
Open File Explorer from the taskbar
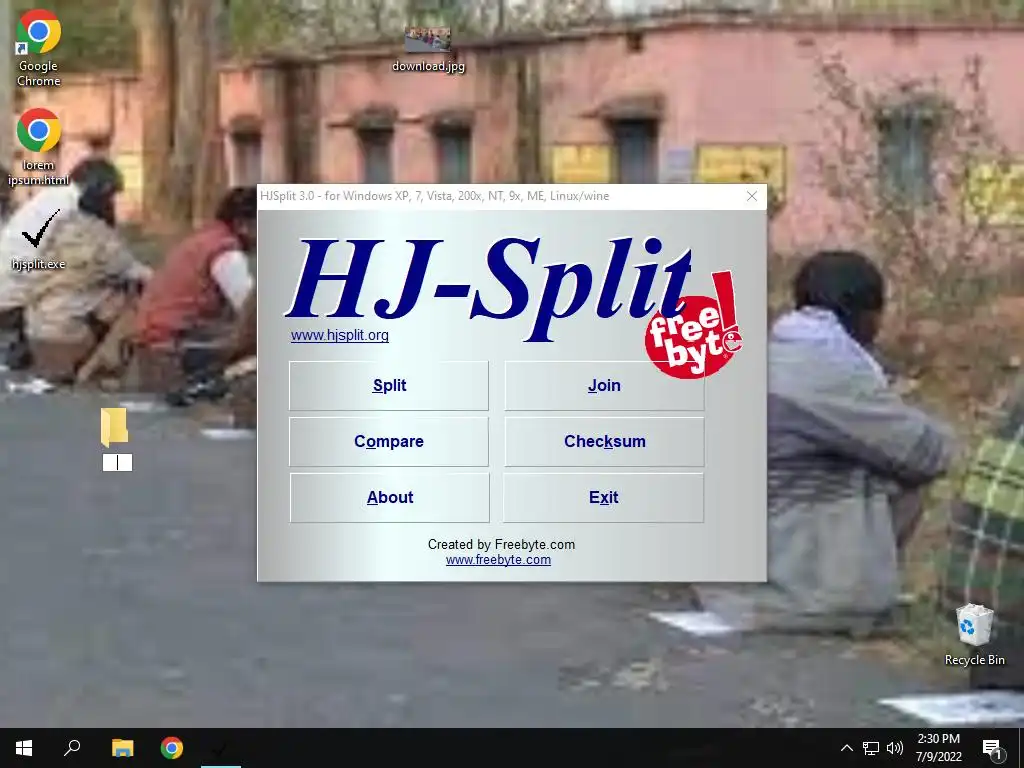pyautogui.click(x=122, y=748)
